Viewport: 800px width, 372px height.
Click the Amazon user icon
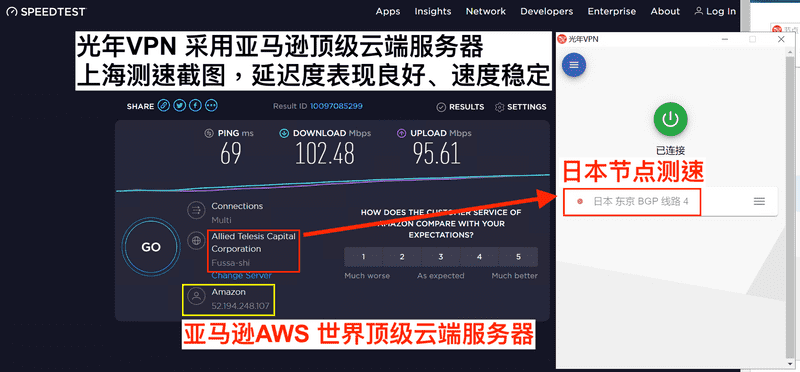tap(195, 296)
